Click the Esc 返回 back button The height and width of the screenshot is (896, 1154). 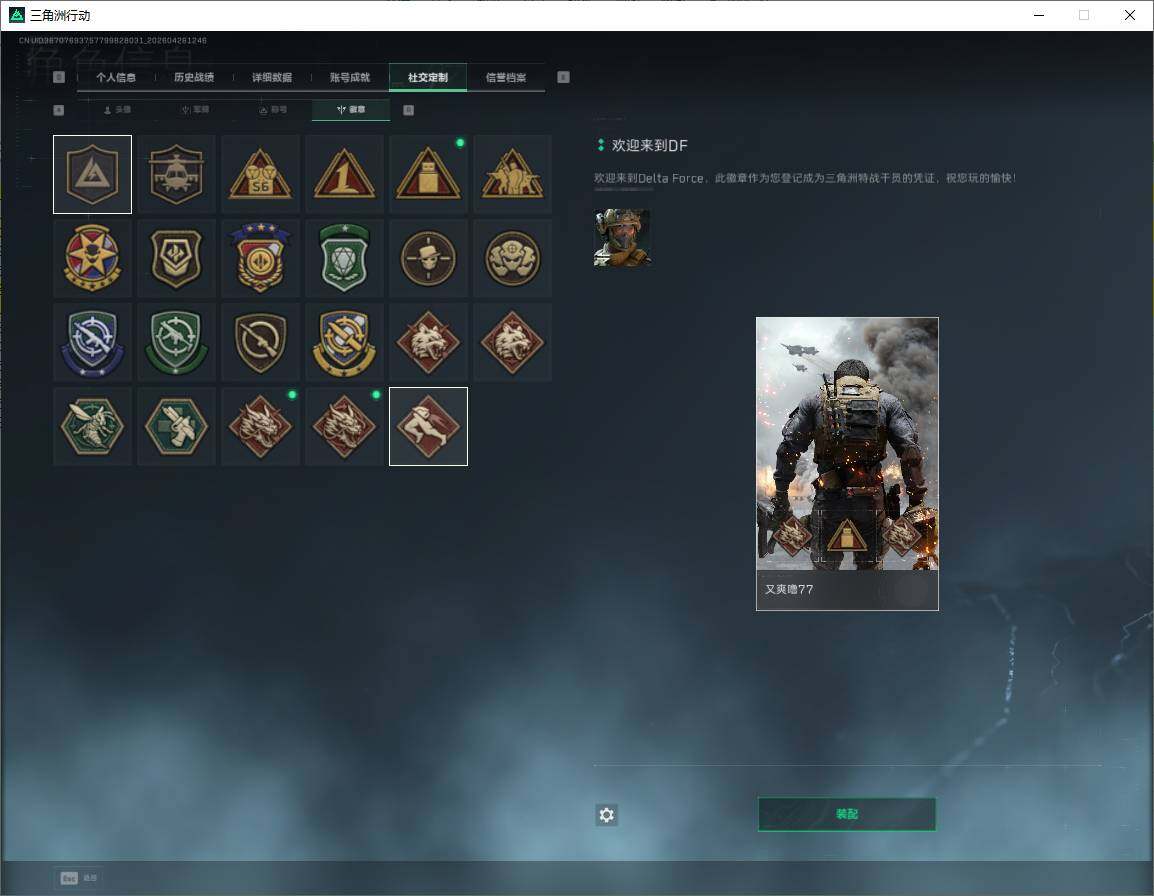coord(79,878)
